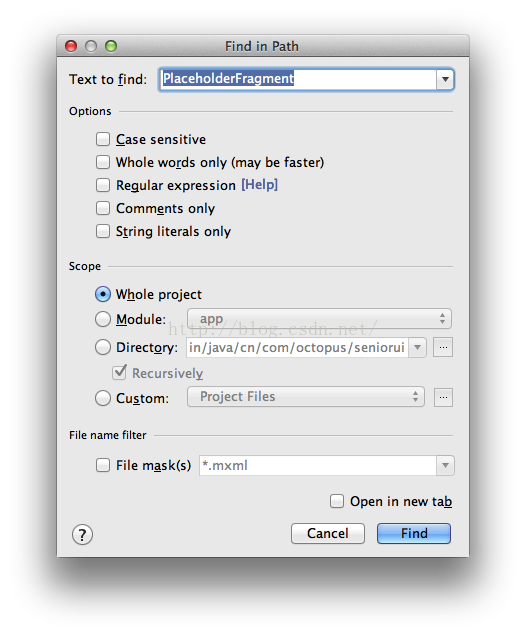Open the Project Files custom scope dropdown
Viewport: 526px width, 636px height.
pyautogui.click(x=306, y=397)
